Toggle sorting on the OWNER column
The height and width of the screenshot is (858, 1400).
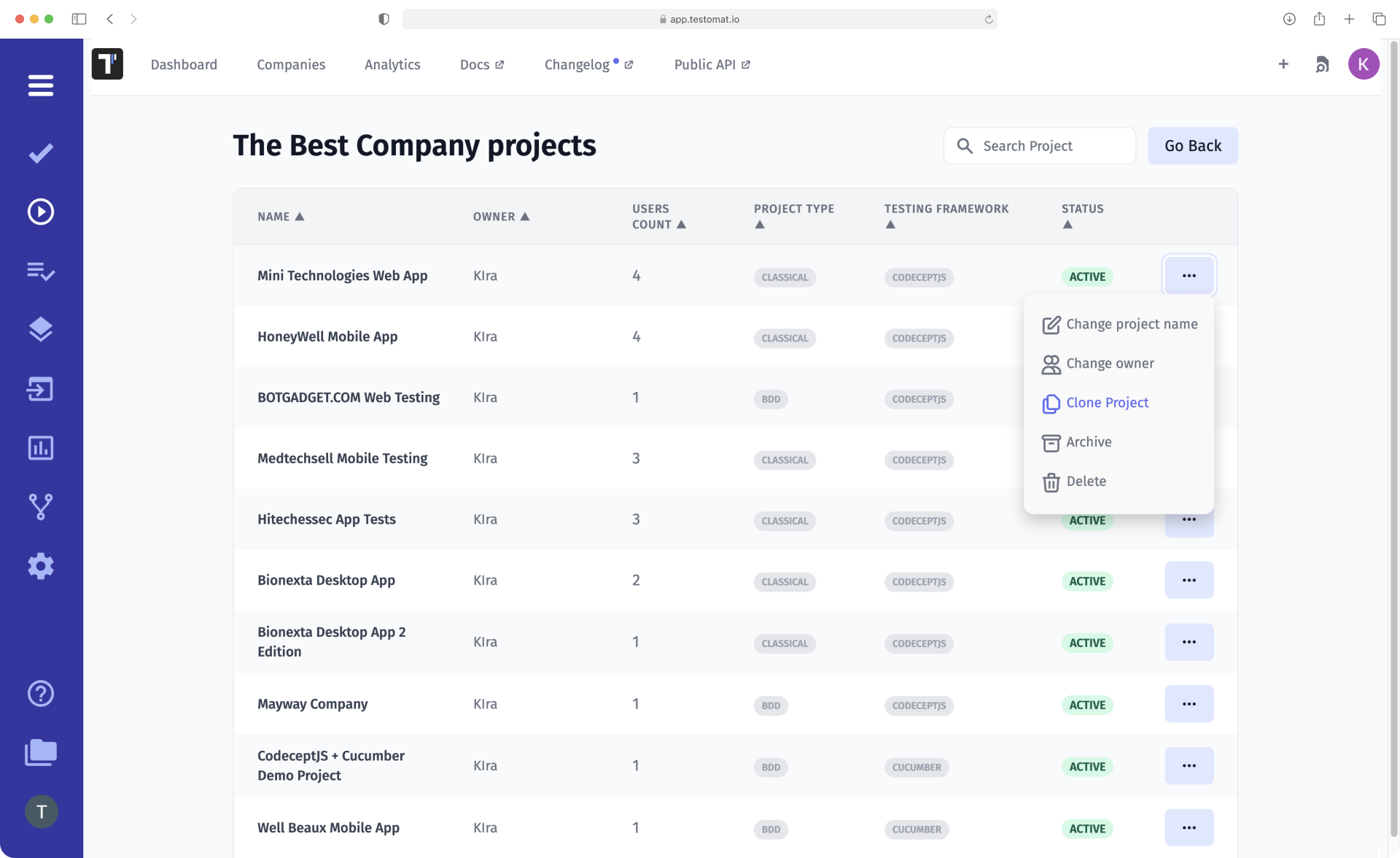click(526, 216)
